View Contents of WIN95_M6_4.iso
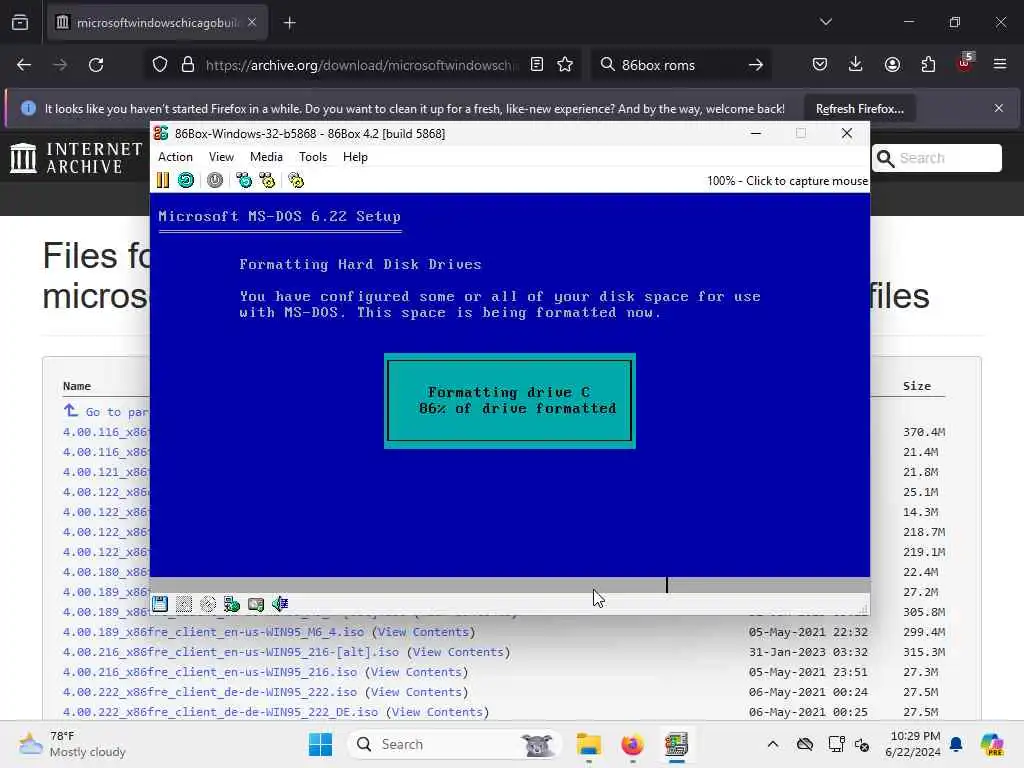This screenshot has width=1024, height=768. click(x=423, y=632)
